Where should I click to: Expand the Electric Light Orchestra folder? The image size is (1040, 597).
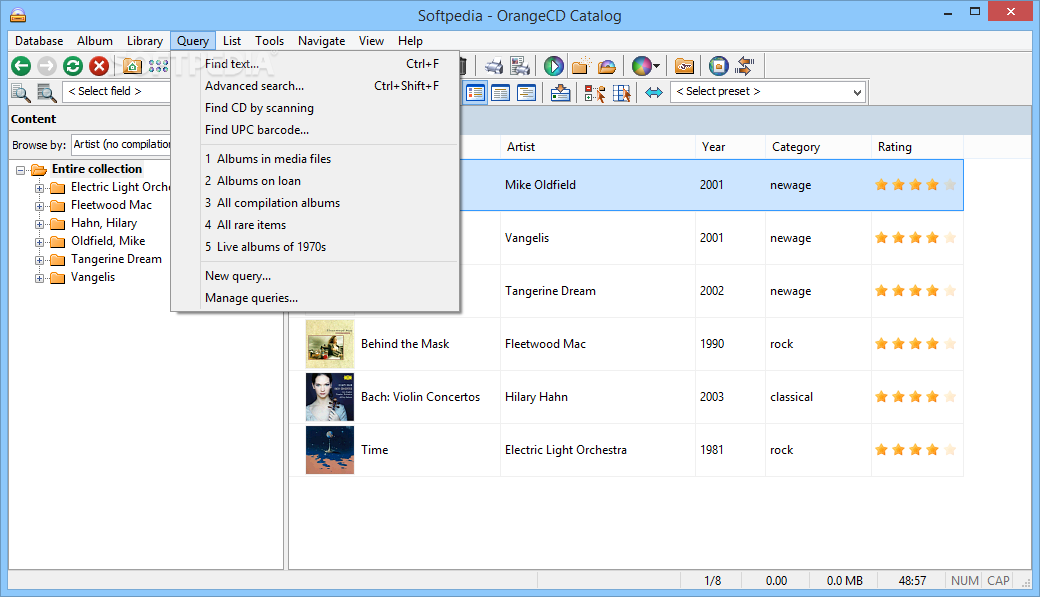pyautogui.click(x=39, y=188)
